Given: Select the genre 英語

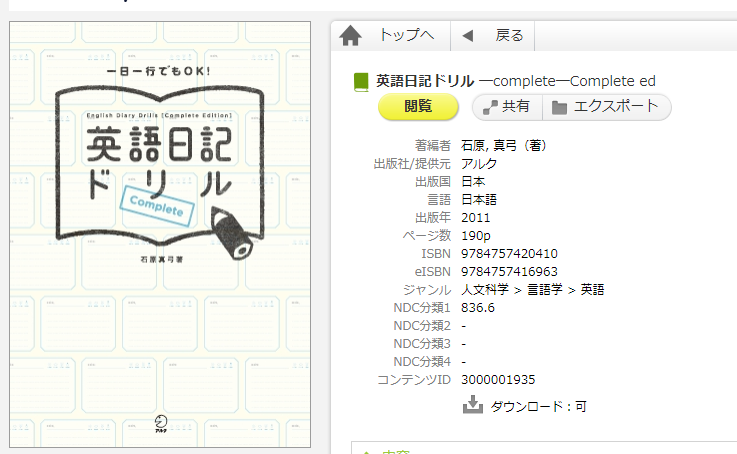Looking at the screenshot, I should (592, 290).
